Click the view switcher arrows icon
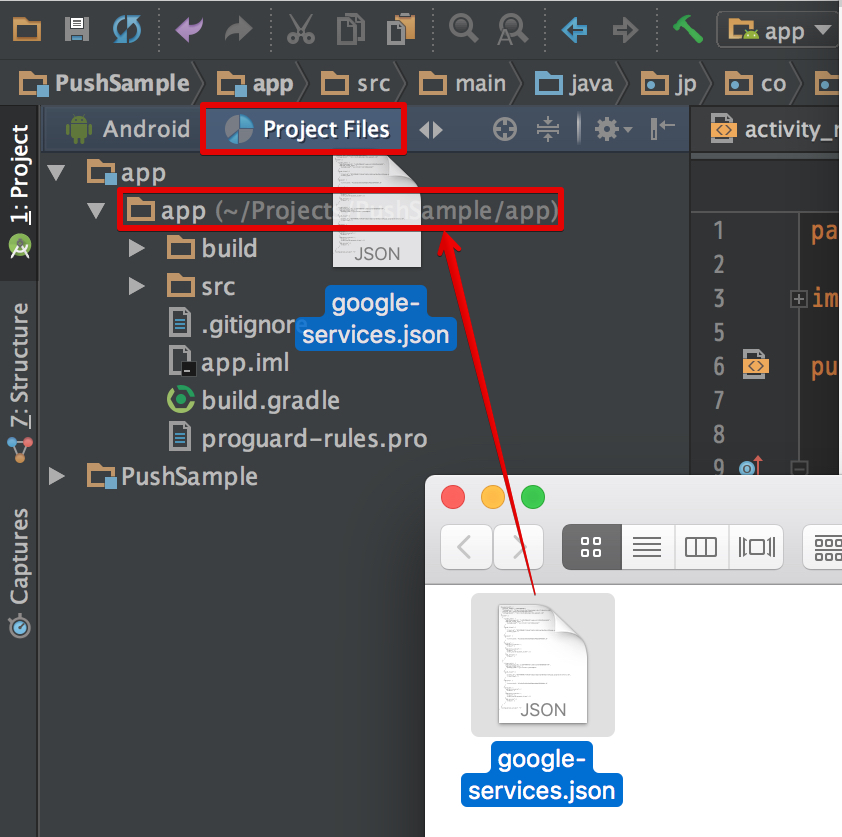 tap(431, 130)
